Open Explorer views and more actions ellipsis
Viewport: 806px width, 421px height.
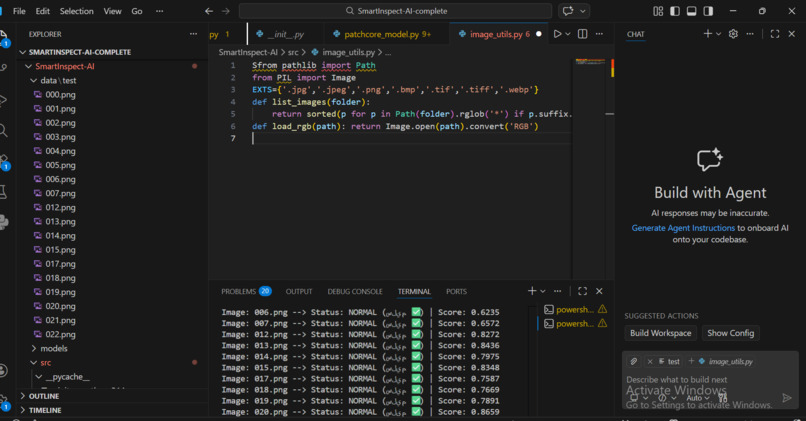pyautogui.click(x=193, y=34)
